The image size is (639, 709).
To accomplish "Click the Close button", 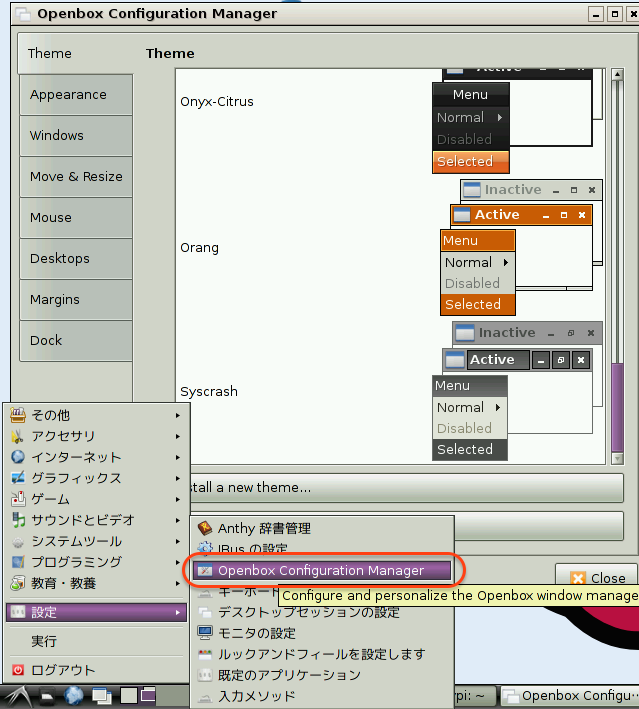I will pos(596,578).
